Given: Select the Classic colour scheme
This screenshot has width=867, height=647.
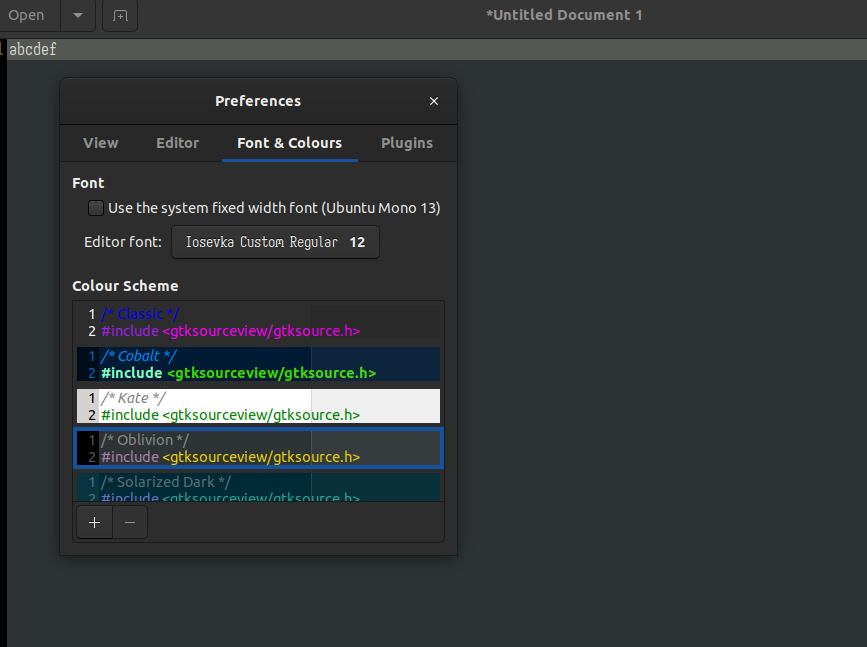Looking at the screenshot, I should click(x=258, y=322).
